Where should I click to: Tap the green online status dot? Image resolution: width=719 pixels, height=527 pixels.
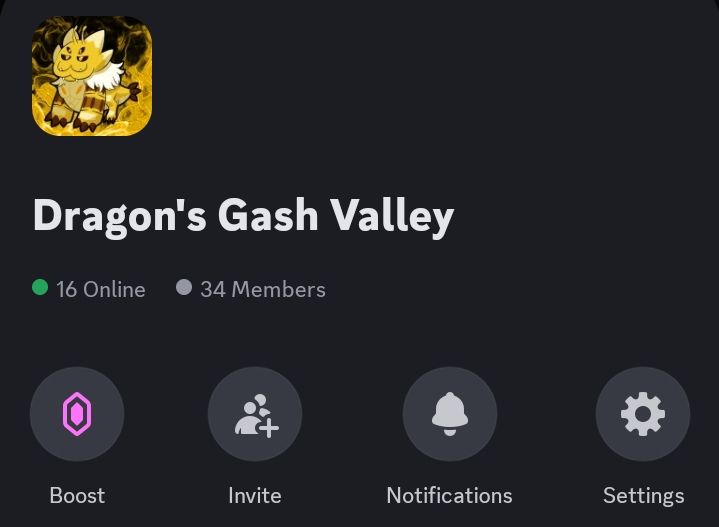pyautogui.click(x=40, y=288)
